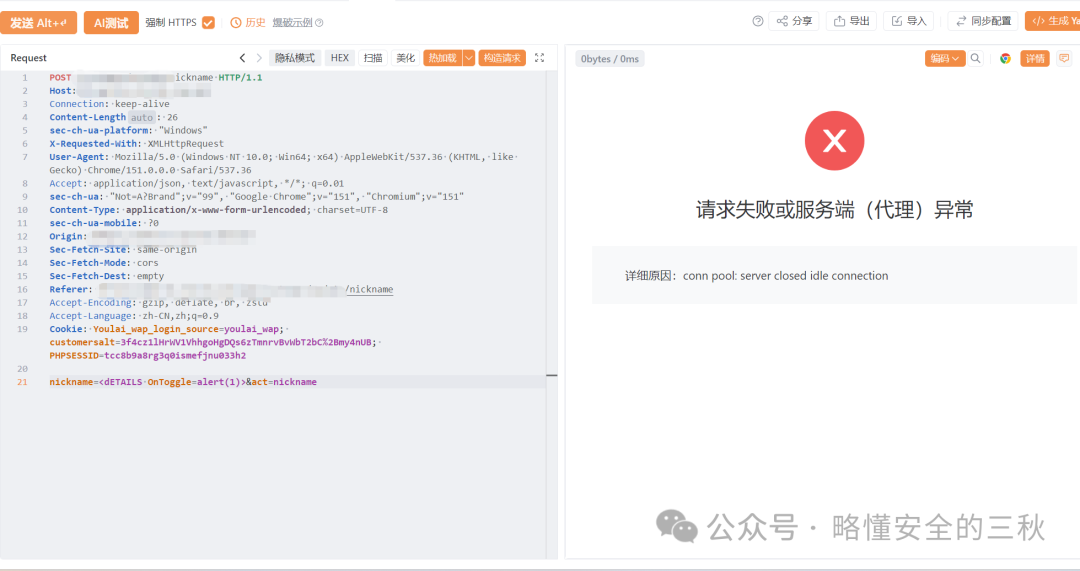The height and width of the screenshot is (571, 1080).
Task: Open the 编码 encoding dropdown
Action: [x=945, y=59]
